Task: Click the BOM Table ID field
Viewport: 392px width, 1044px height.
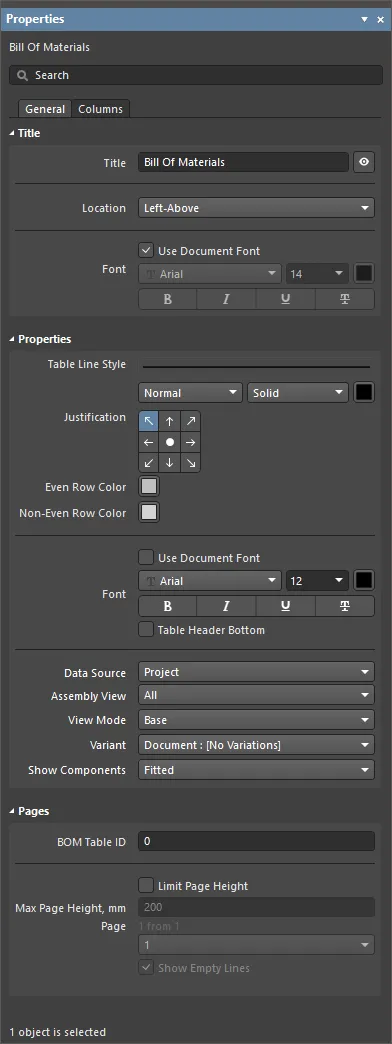Action: (256, 841)
